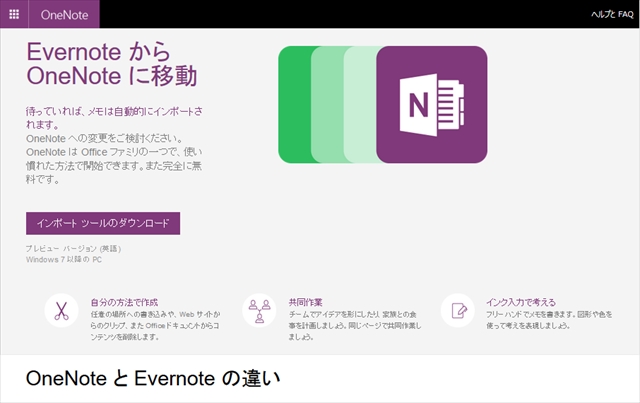640x403 pixels.
Task: Click the OneNote brand link in header
Action: (64, 15)
